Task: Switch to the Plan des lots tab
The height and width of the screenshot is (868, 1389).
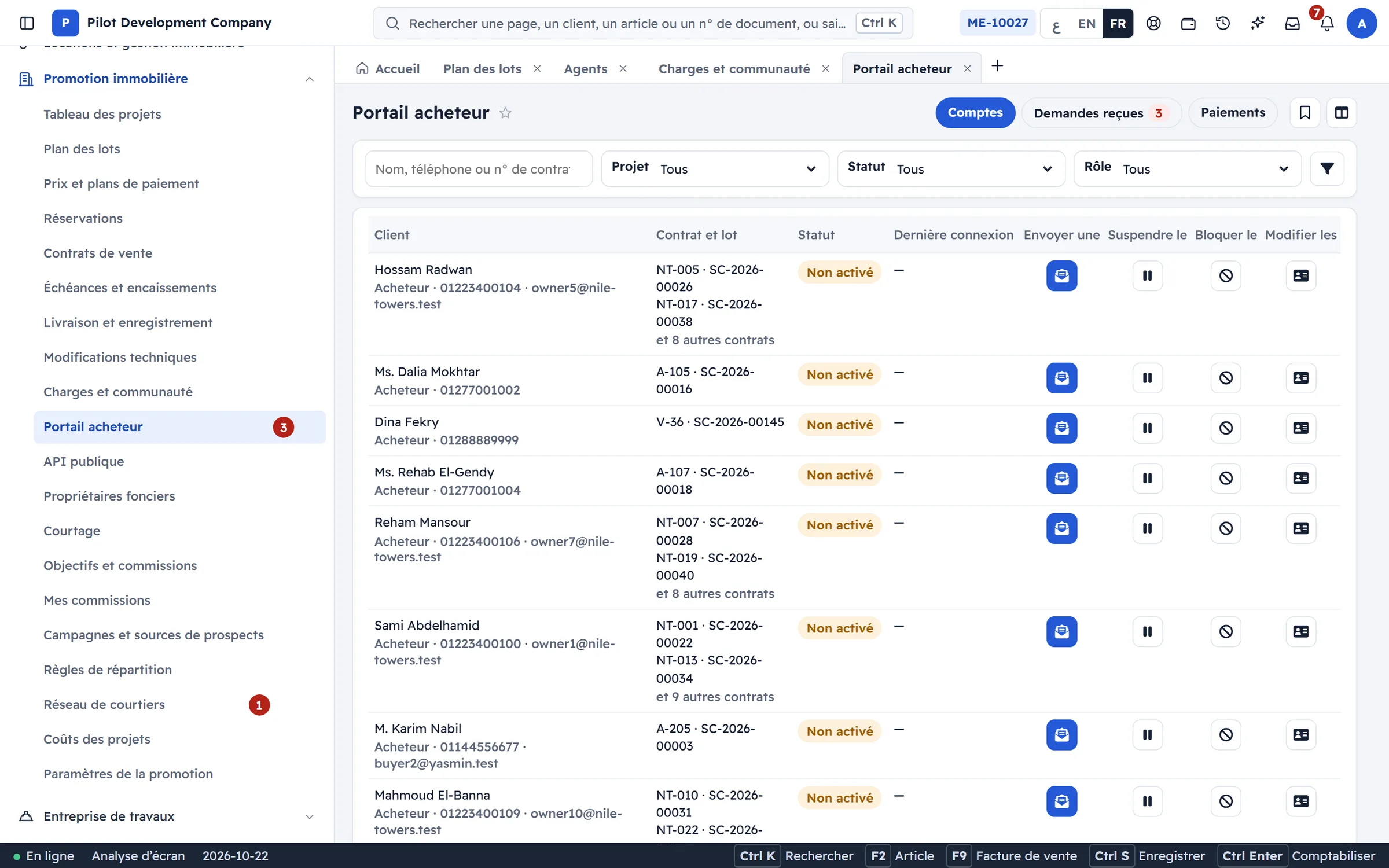Action: pyautogui.click(x=482, y=69)
